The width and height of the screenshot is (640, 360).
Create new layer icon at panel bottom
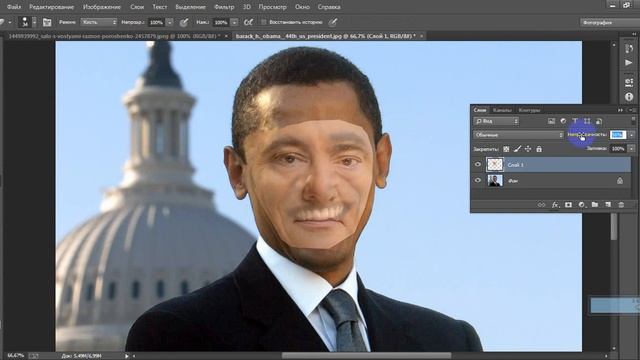coord(608,205)
